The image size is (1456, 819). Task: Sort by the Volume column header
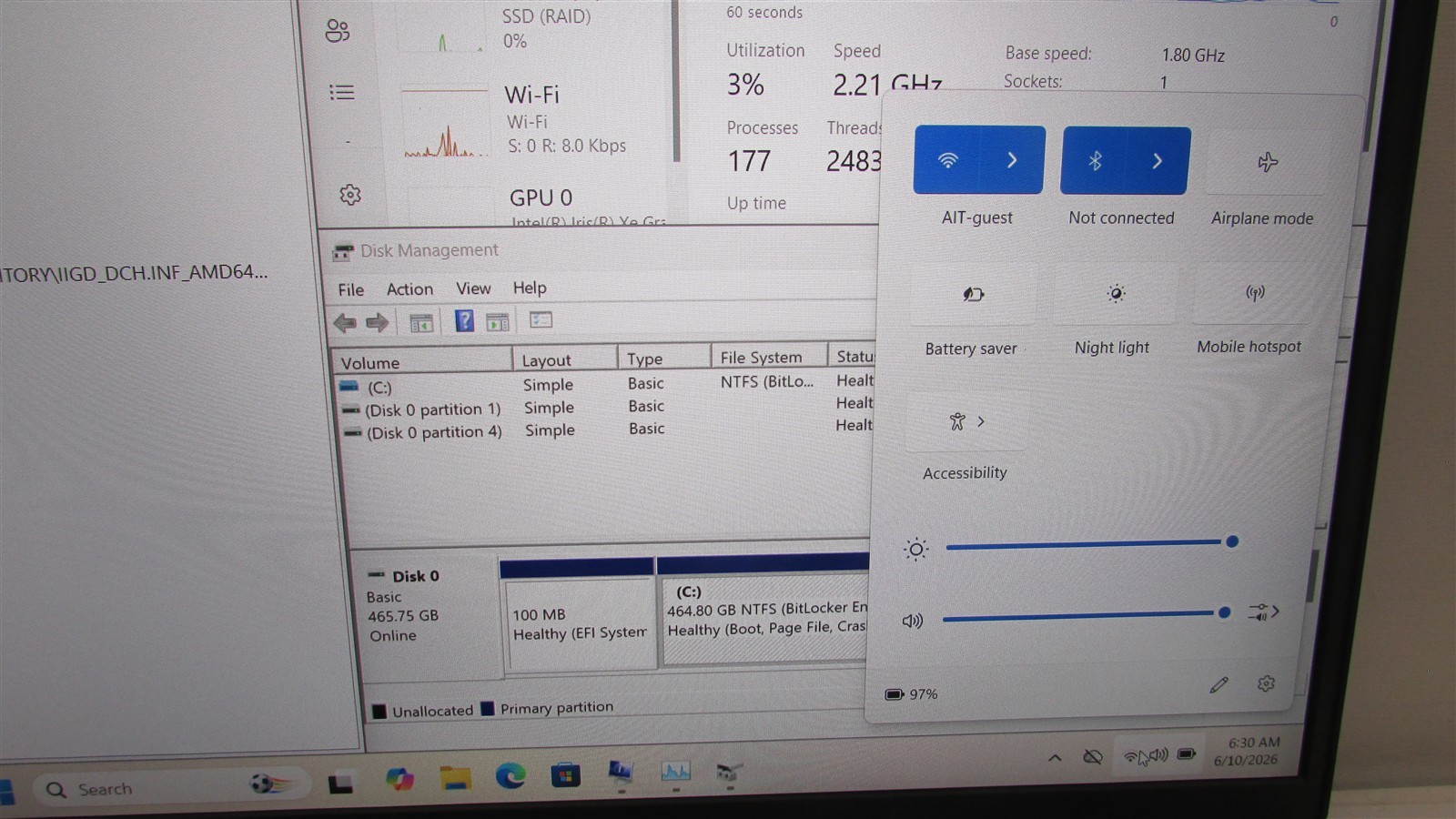click(421, 361)
